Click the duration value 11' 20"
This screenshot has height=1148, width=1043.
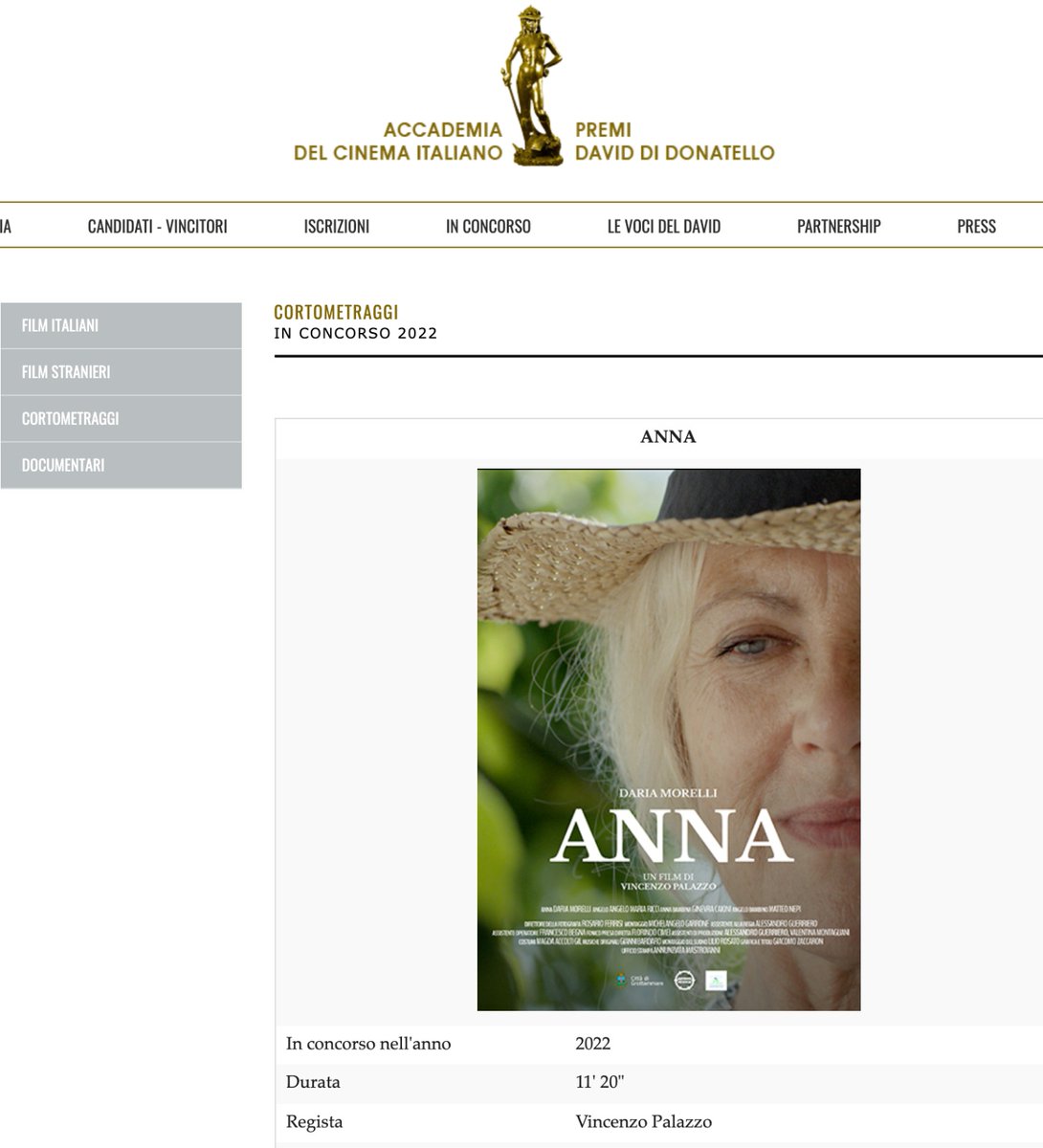[600, 1083]
